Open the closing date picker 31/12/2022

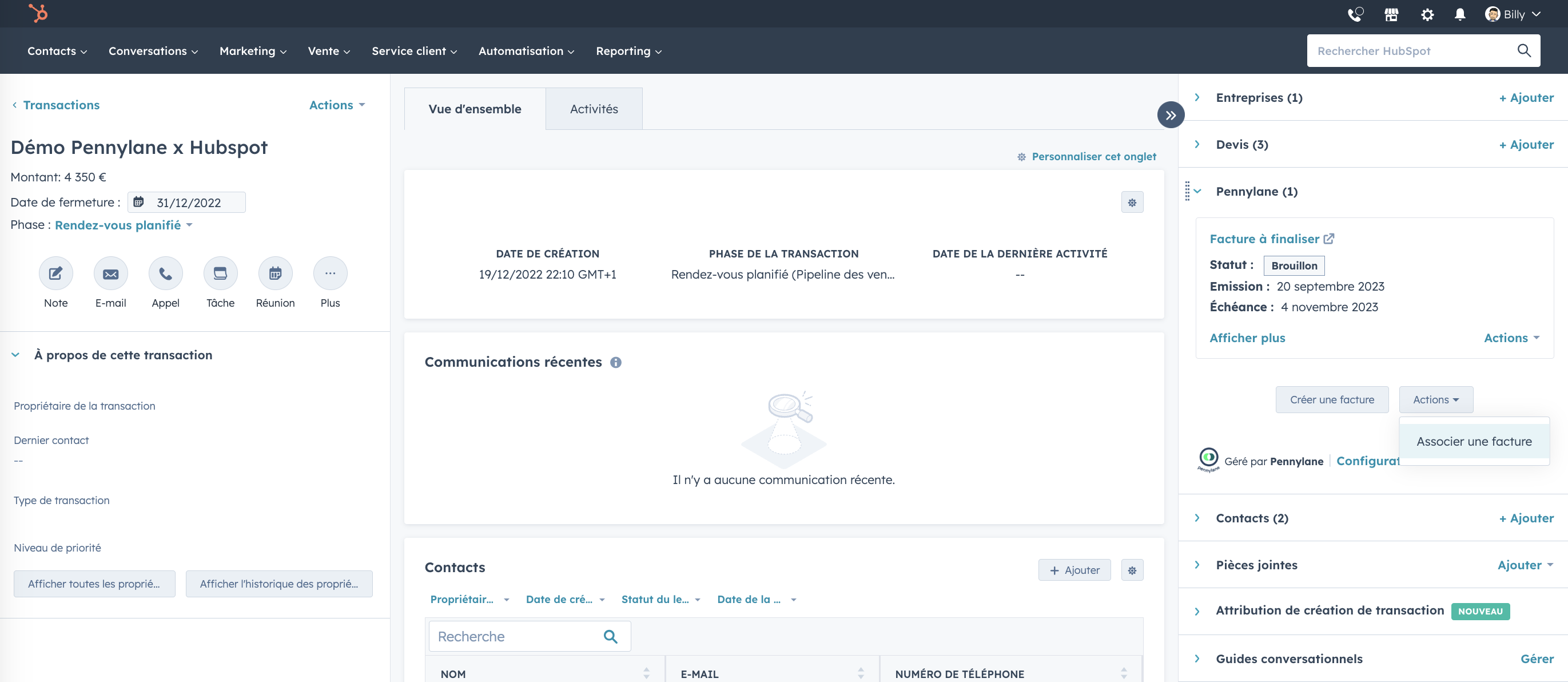point(186,202)
